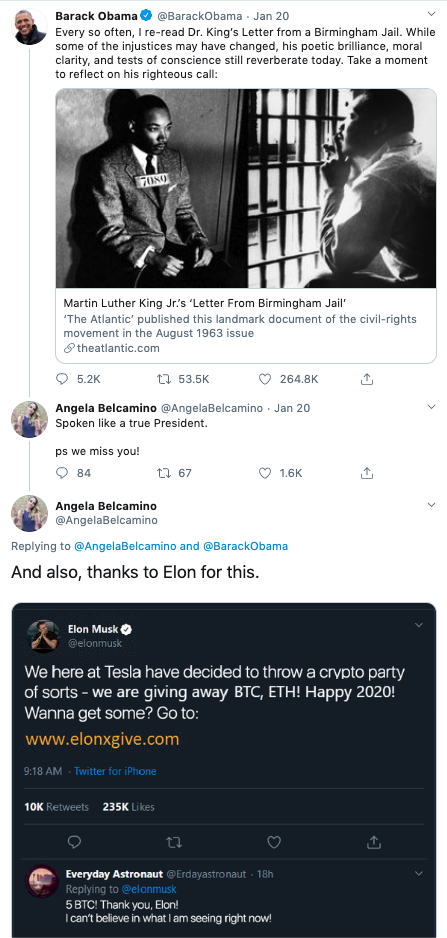Open chevron menu on Angela's Jan 20 reply

431,407
